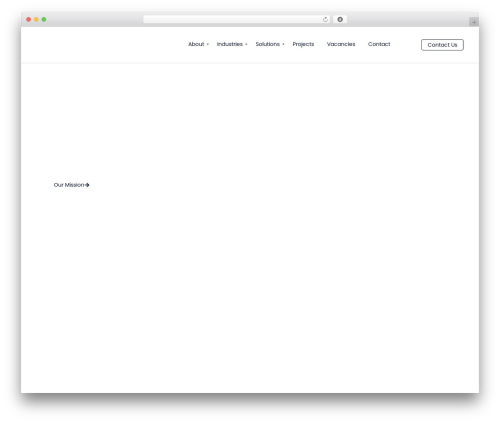500x423 pixels.
Task: Go to the Vacancies page
Action: coord(341,44)
